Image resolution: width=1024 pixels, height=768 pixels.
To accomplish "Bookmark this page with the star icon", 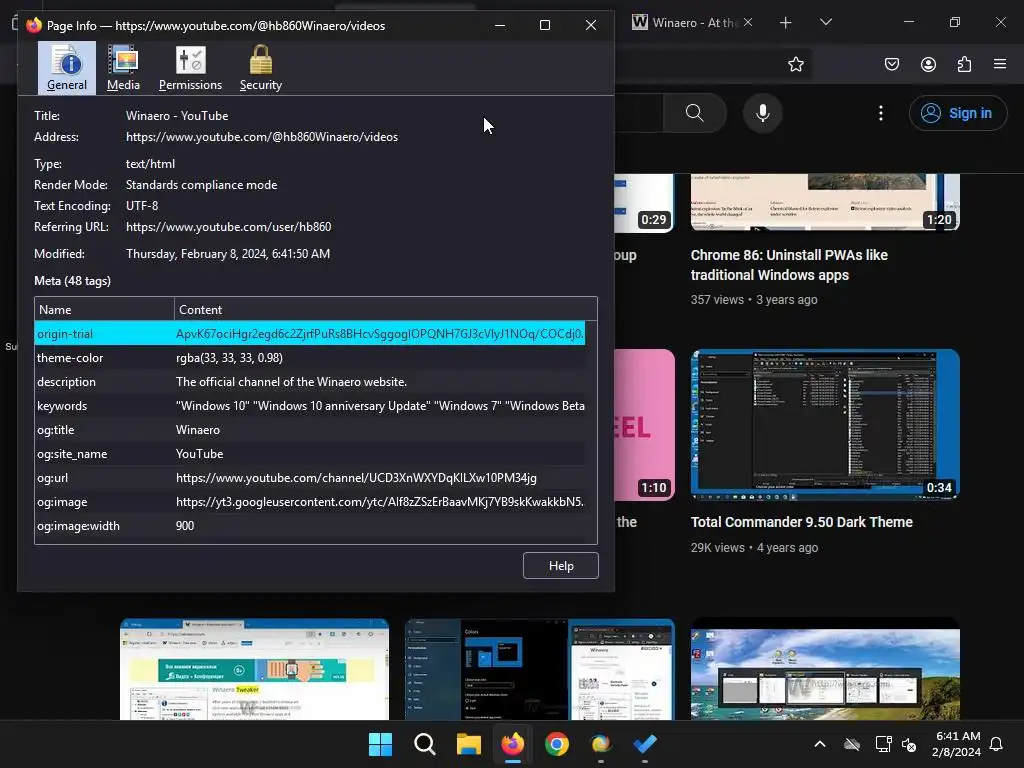I will click(x=795, y=64).
